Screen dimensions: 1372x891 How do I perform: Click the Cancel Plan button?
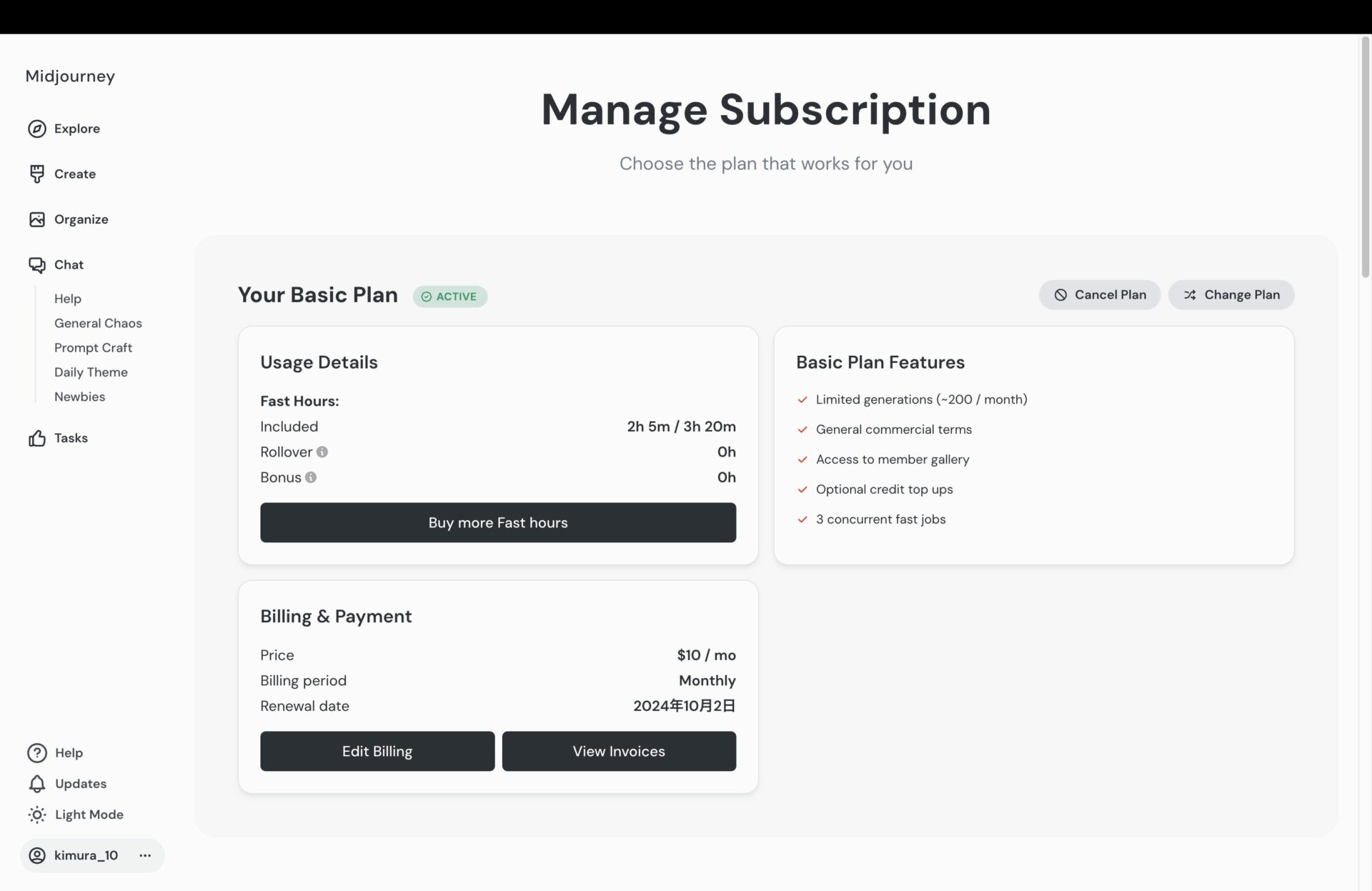[1100, 294]
